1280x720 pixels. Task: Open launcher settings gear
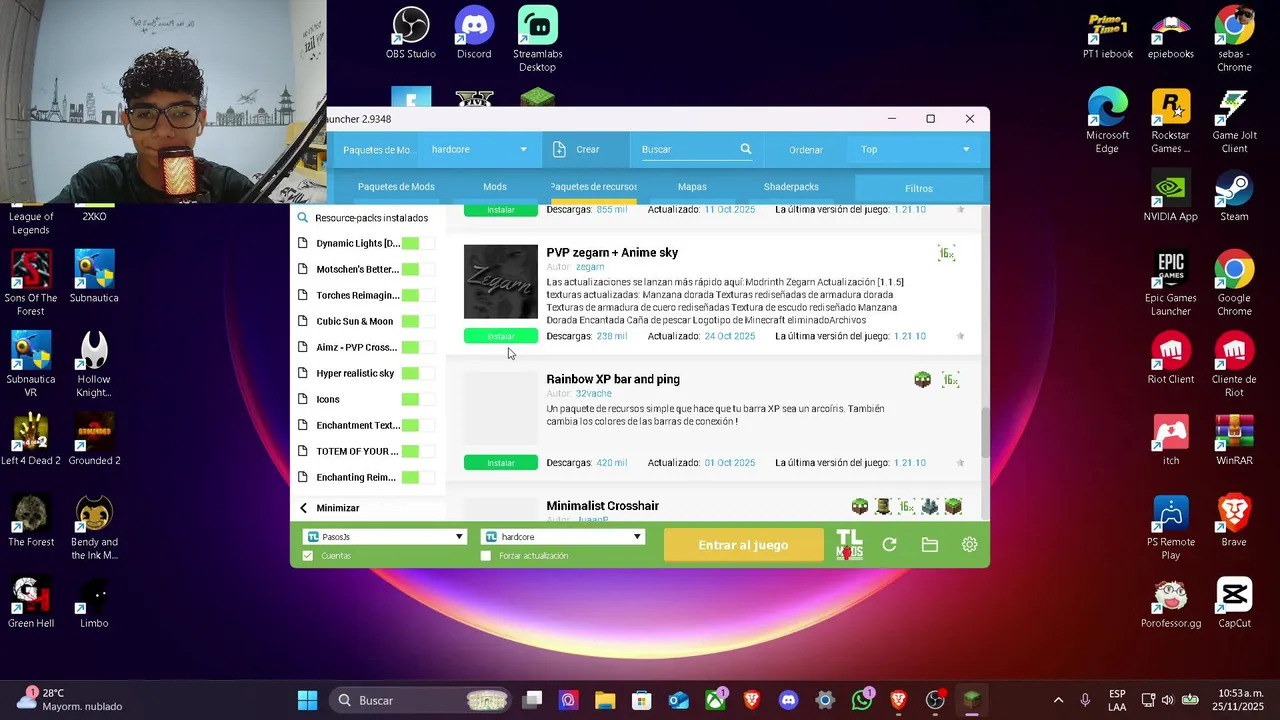click(969, 545)
